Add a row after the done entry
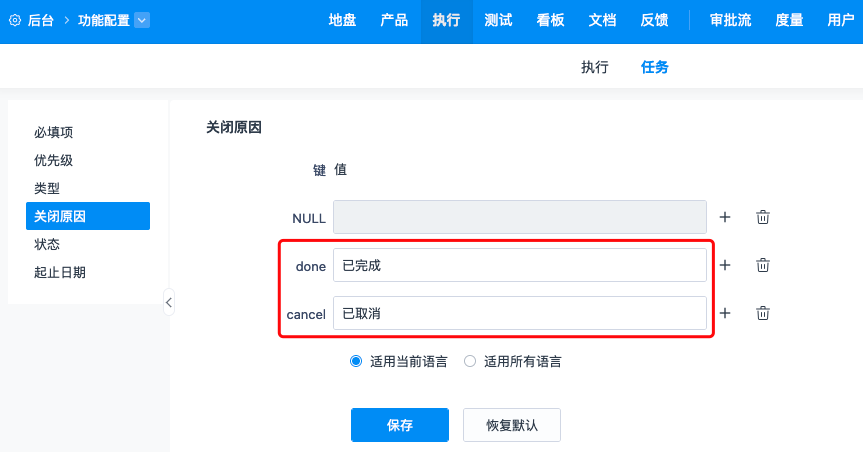This screenshot has height=452, width=863. pyautogui.click(x=725, y=265)
